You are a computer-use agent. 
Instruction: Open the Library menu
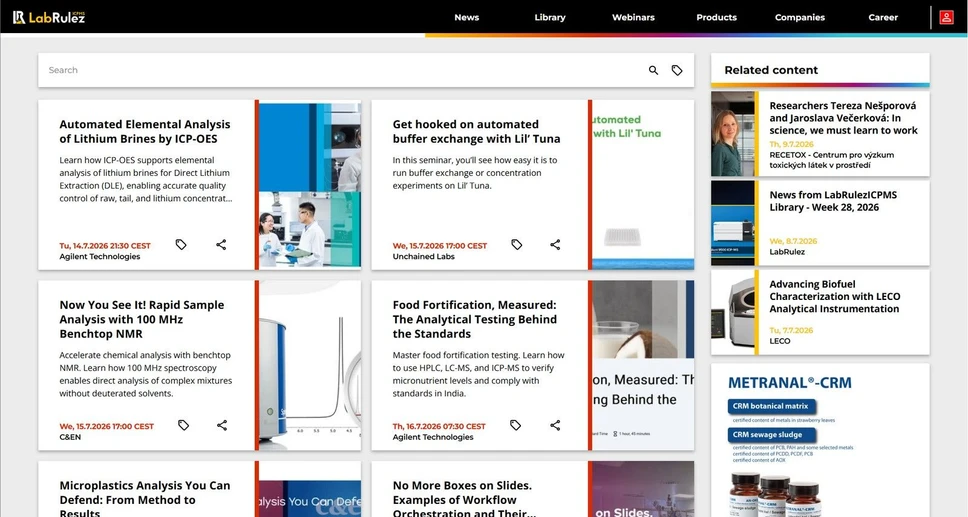coord(550,17)
